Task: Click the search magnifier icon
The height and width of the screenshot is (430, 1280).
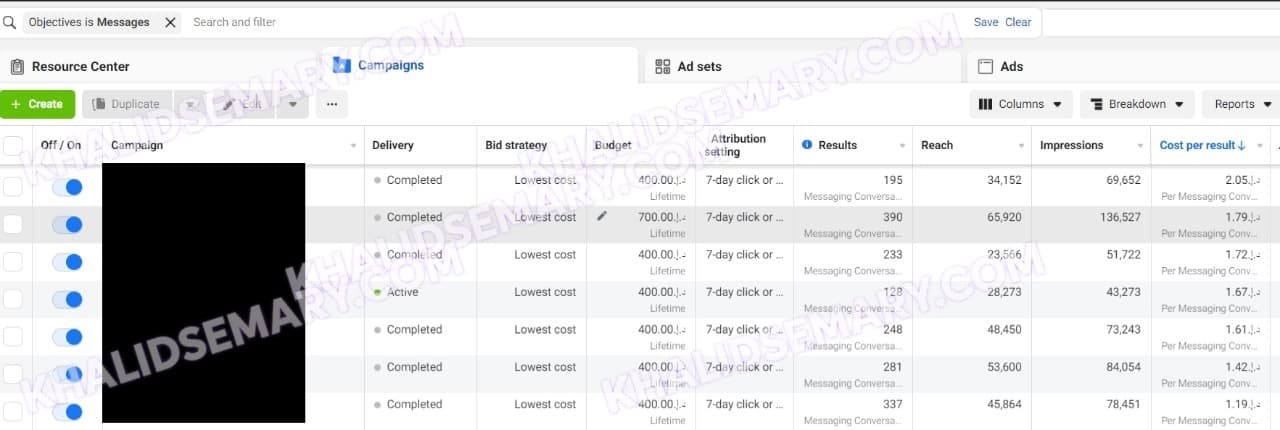Action: (x=9, y=22)
